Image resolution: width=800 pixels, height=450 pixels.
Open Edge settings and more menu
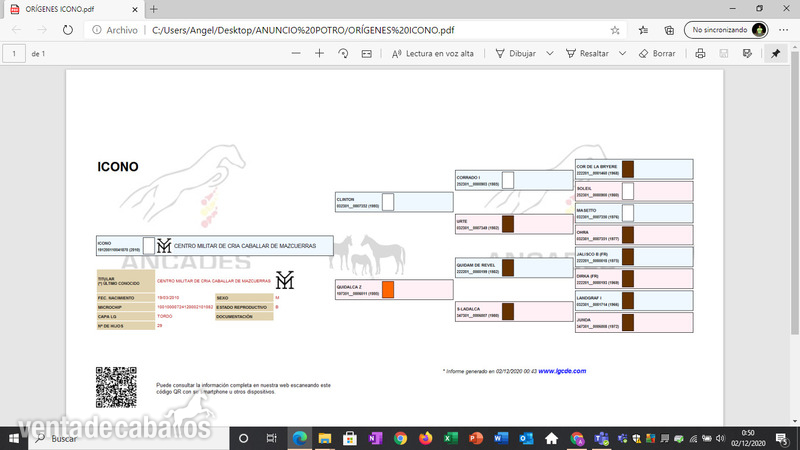784,30
